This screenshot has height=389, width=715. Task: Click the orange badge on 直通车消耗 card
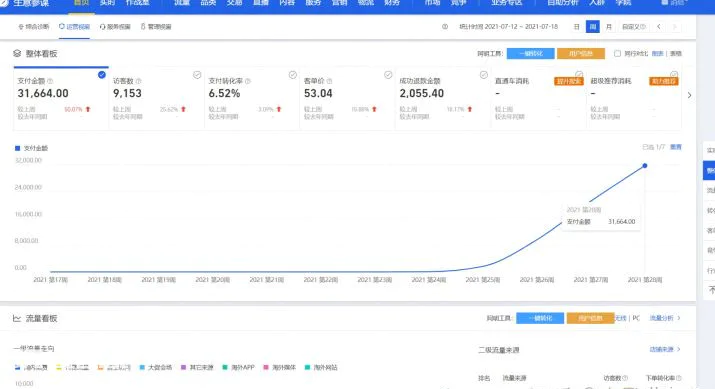point(569,81)
